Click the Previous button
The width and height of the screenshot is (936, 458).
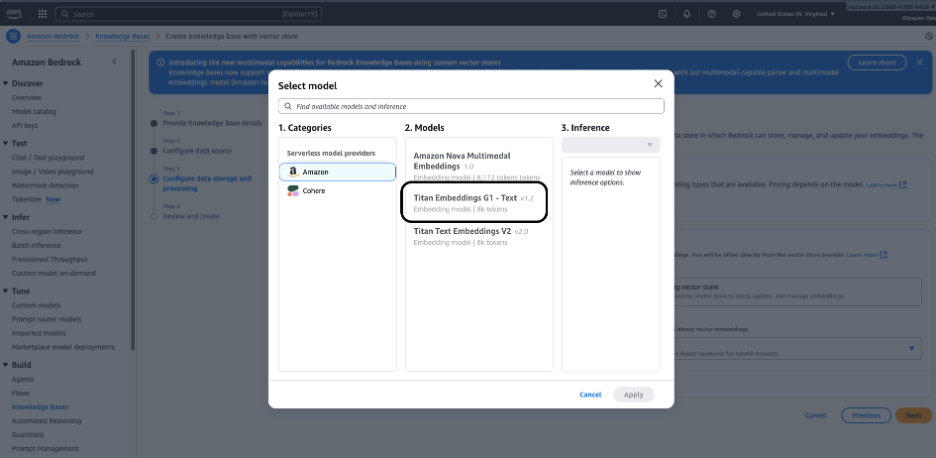click(866, 415)
